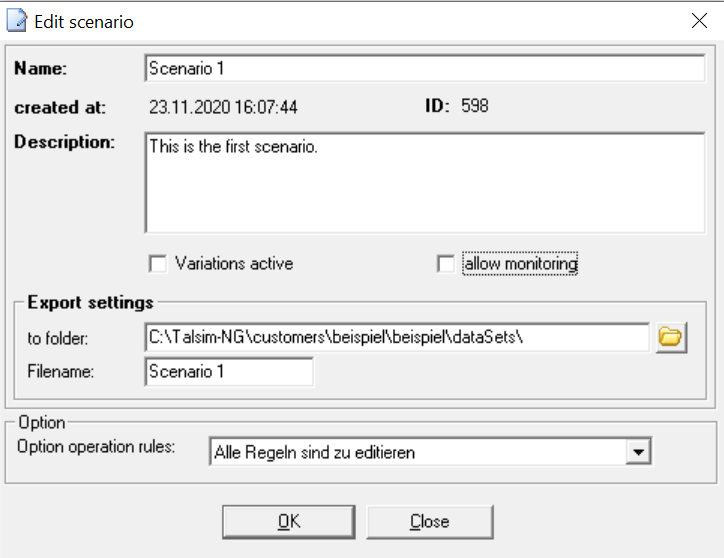Click the 'to folder' path input field

coord(396,338)
